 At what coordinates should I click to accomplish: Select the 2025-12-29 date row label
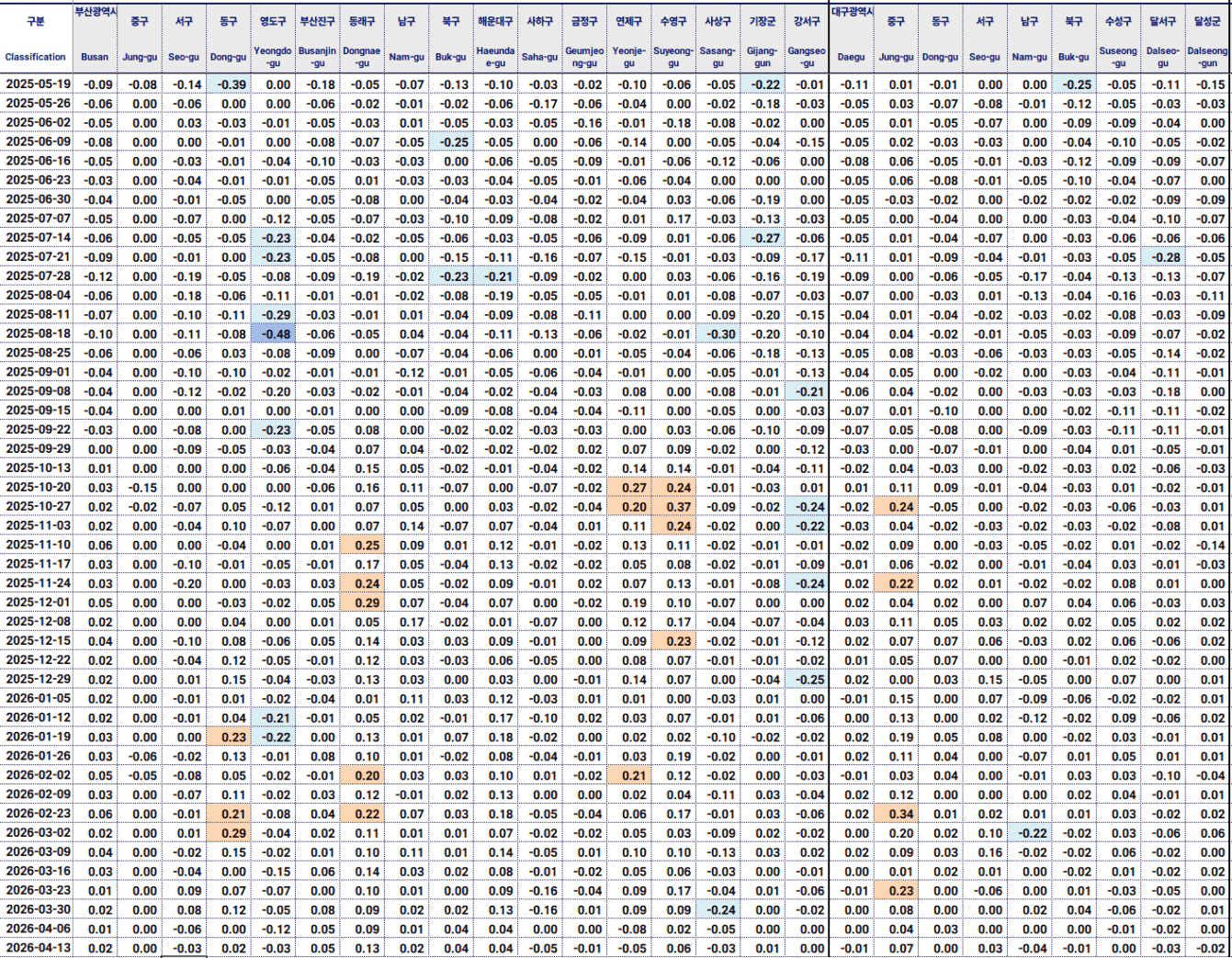(x=38, y=679)
